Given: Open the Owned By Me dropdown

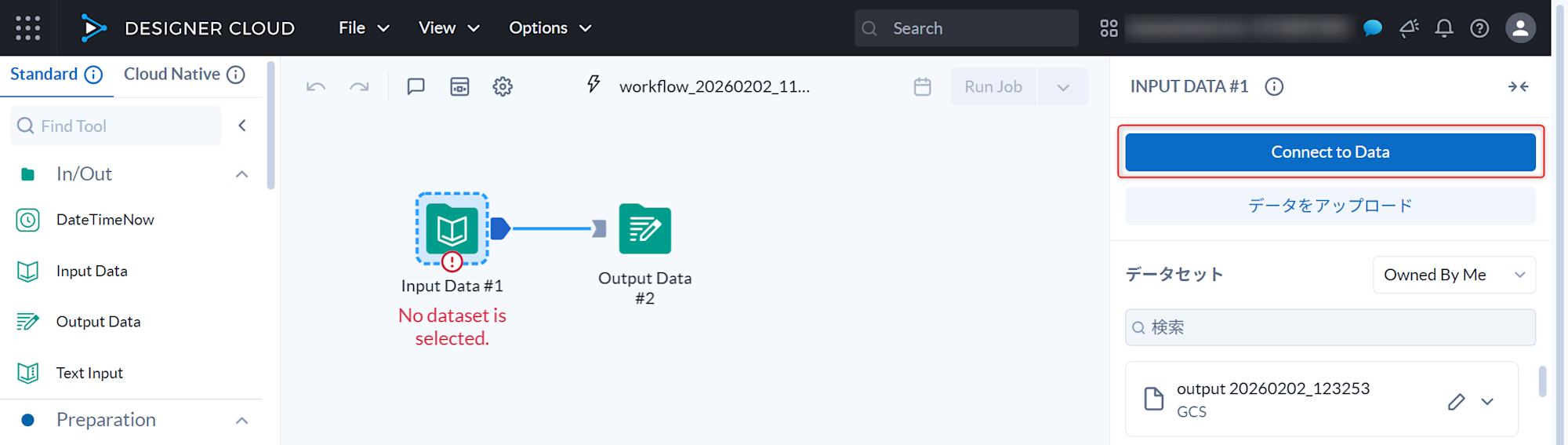Looking at the screenshot, I should click(x=1454, y=275).
